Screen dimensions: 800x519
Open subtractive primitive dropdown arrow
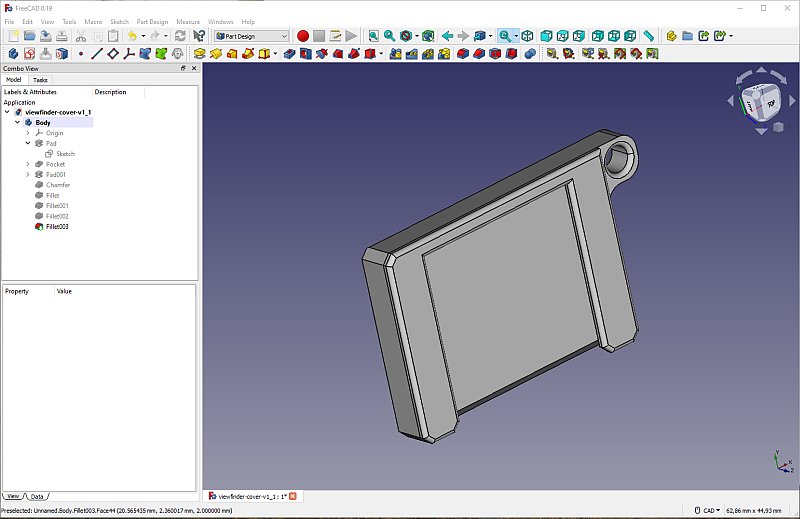381,54
